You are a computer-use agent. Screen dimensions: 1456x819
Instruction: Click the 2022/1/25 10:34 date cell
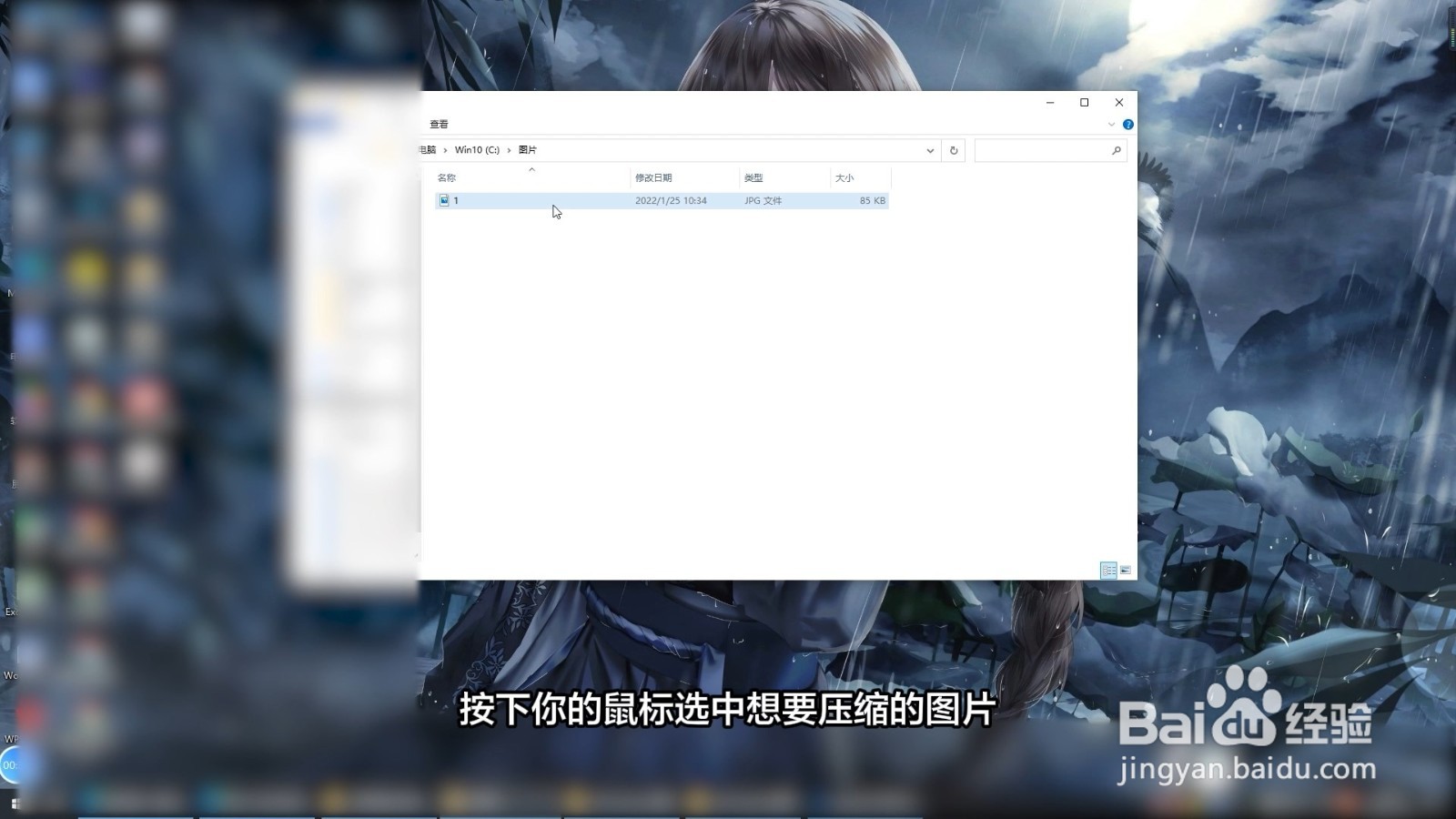(671, 200)
